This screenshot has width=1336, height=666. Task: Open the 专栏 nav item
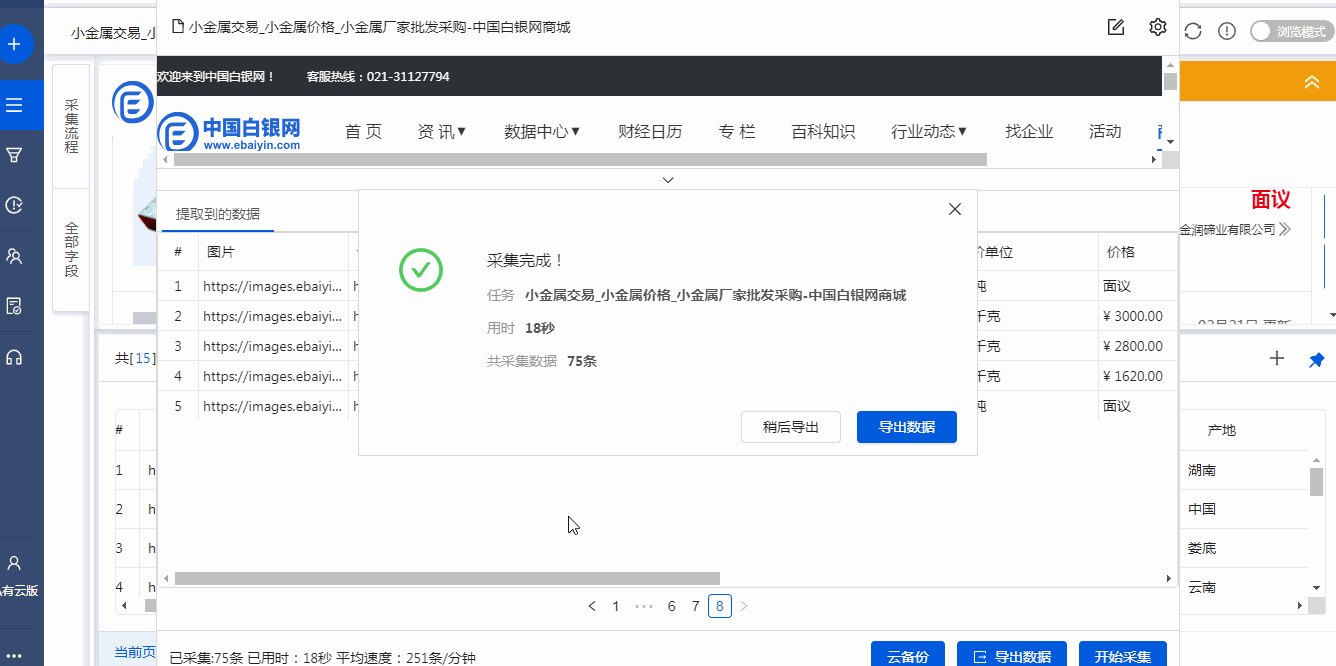tap(737, 131)
